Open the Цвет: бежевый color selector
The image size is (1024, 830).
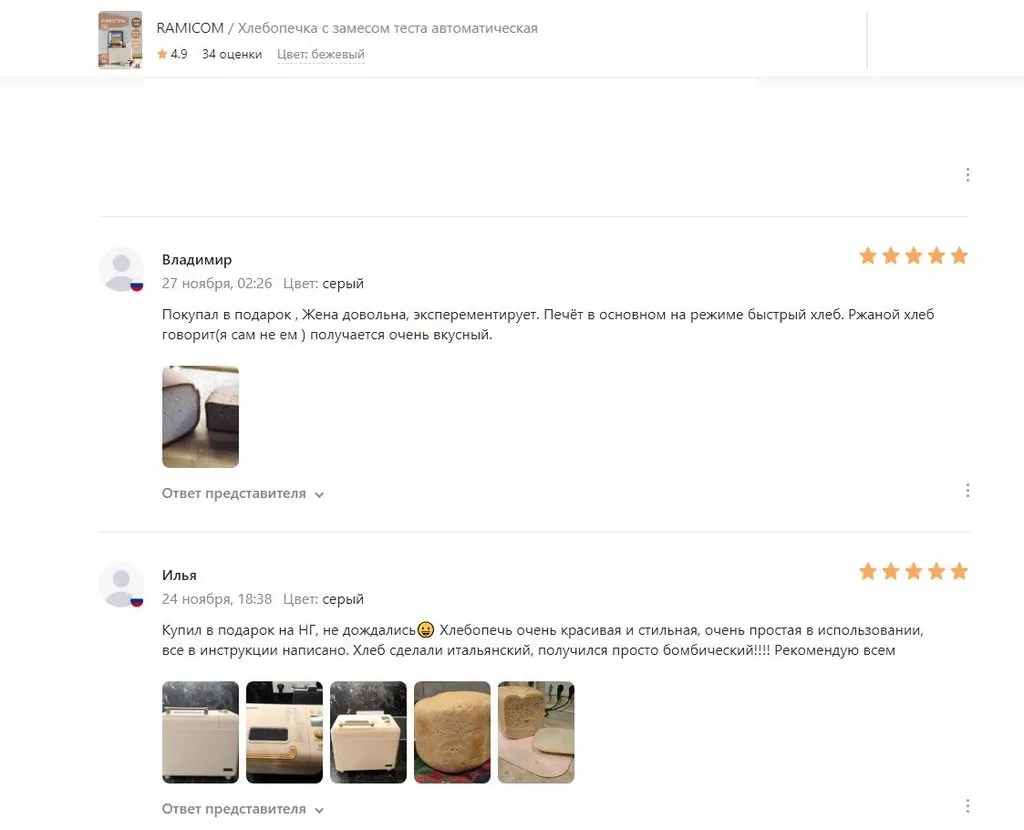click(x=321, y=54)
